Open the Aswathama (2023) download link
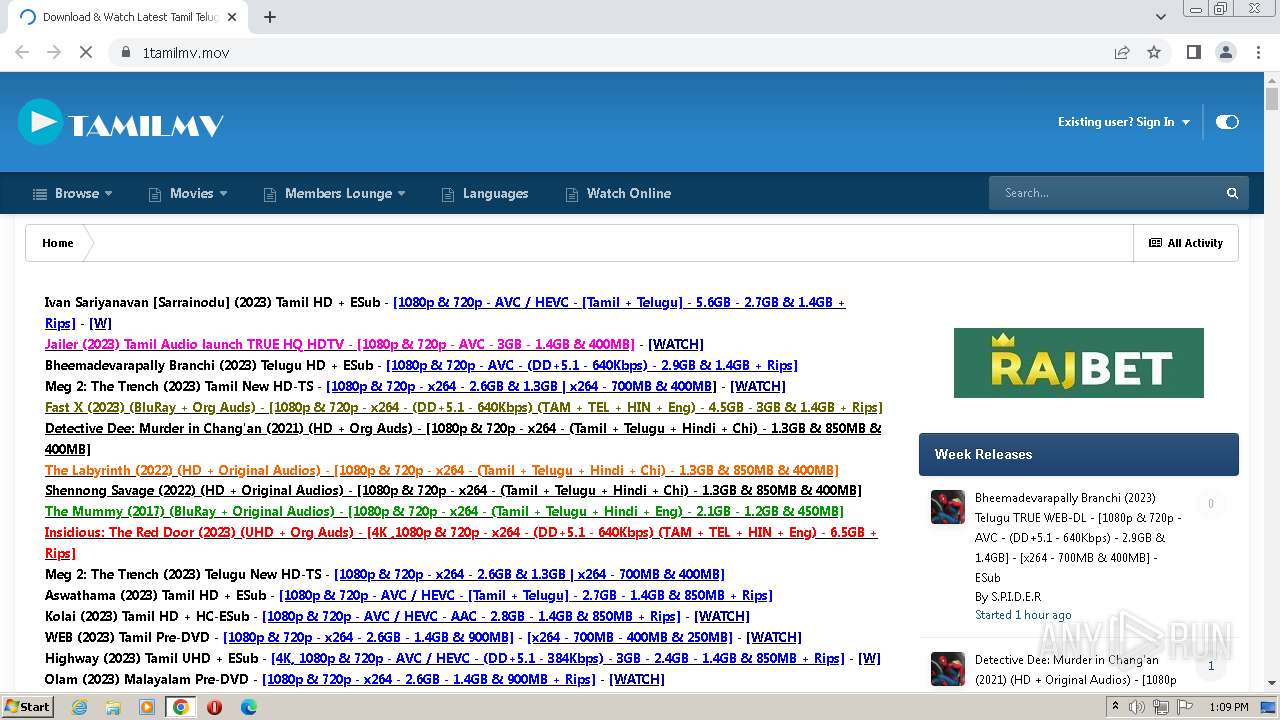The height and width of the screenshot is (720, 1280). [x=526, y=595]
